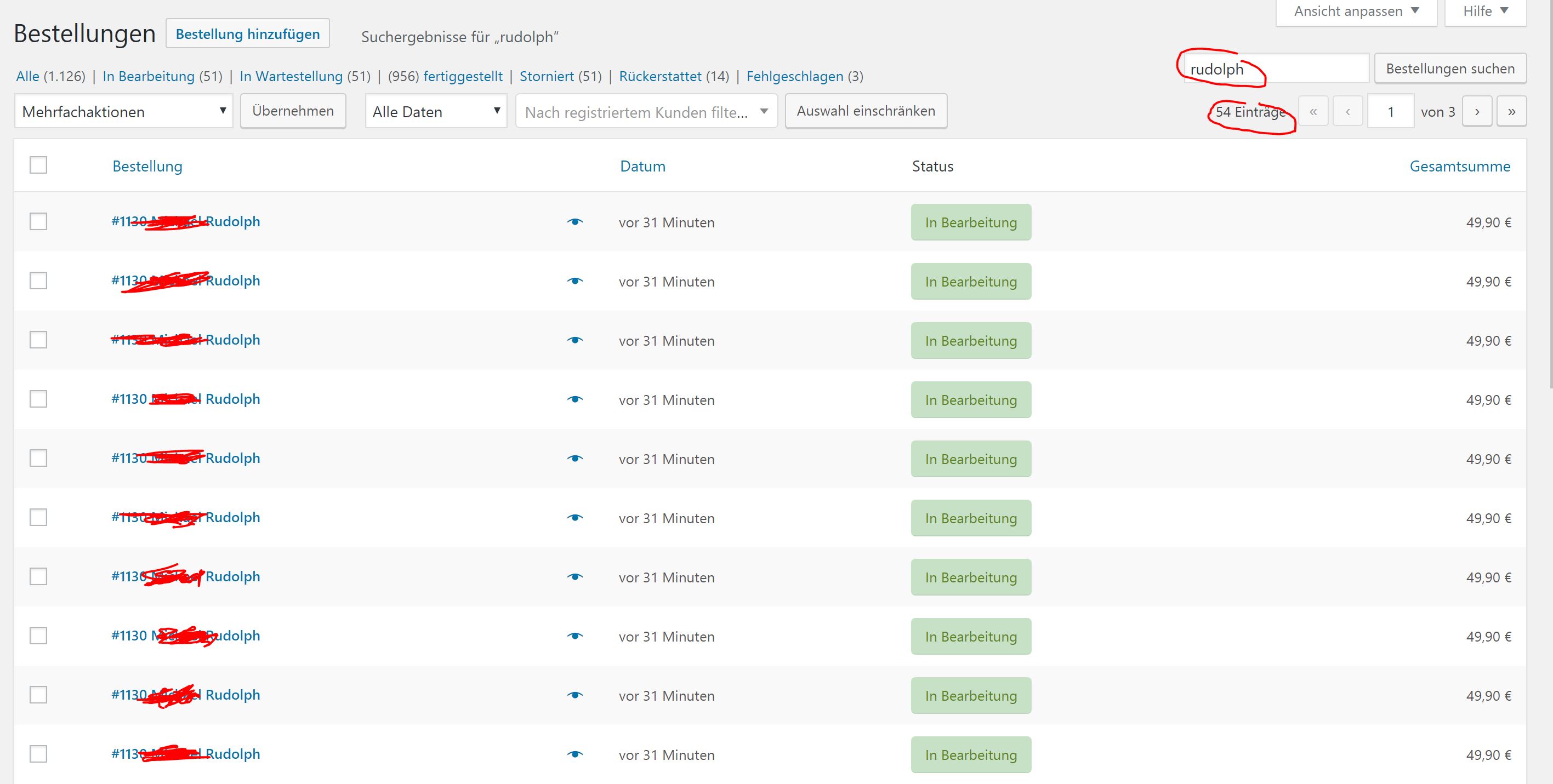Screen dimensions: 1553x784
Task: Filter by Storniert orders link
Action: click(546, 77)
